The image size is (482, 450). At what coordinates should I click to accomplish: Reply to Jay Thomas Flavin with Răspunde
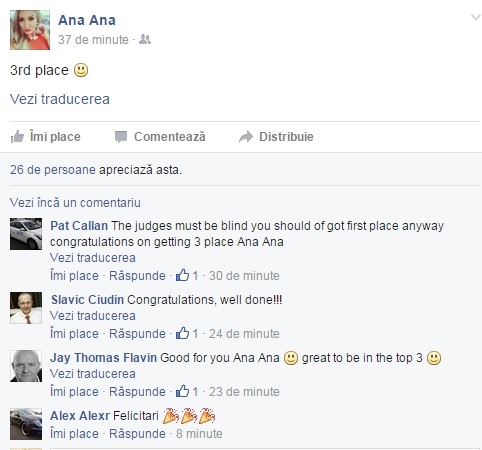point(137,392)
